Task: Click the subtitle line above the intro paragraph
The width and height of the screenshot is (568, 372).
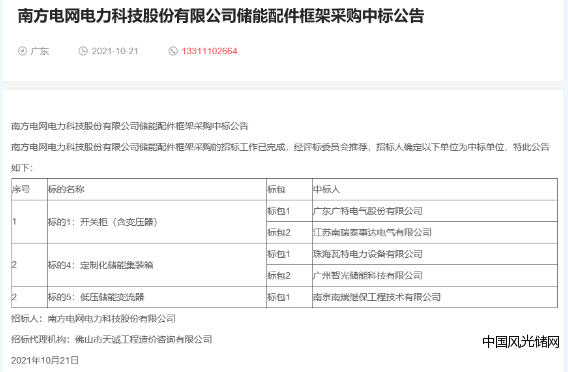Action: [130, 126]
